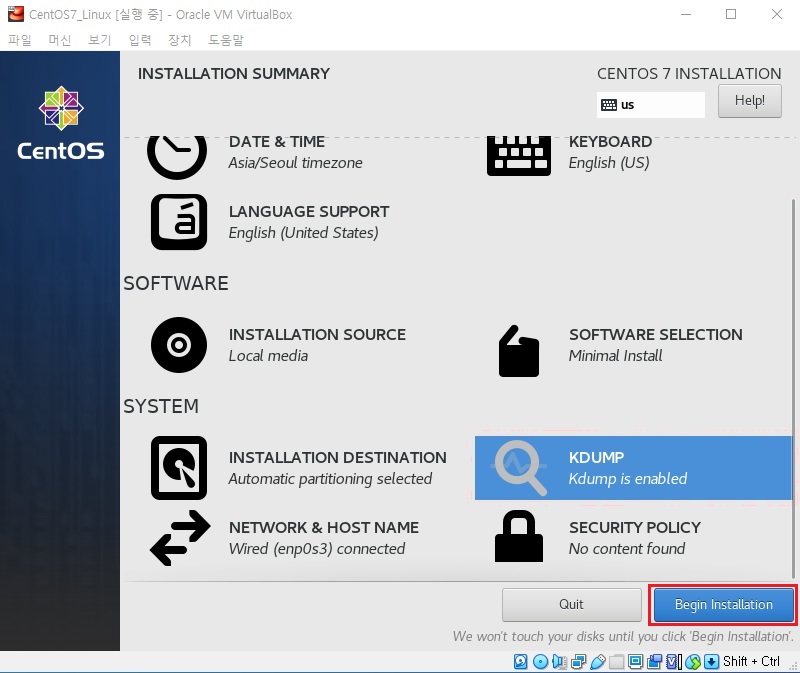Open the 머신 menu
The image size is (800, 673).
pyautogui.click(x=60, y=40)
